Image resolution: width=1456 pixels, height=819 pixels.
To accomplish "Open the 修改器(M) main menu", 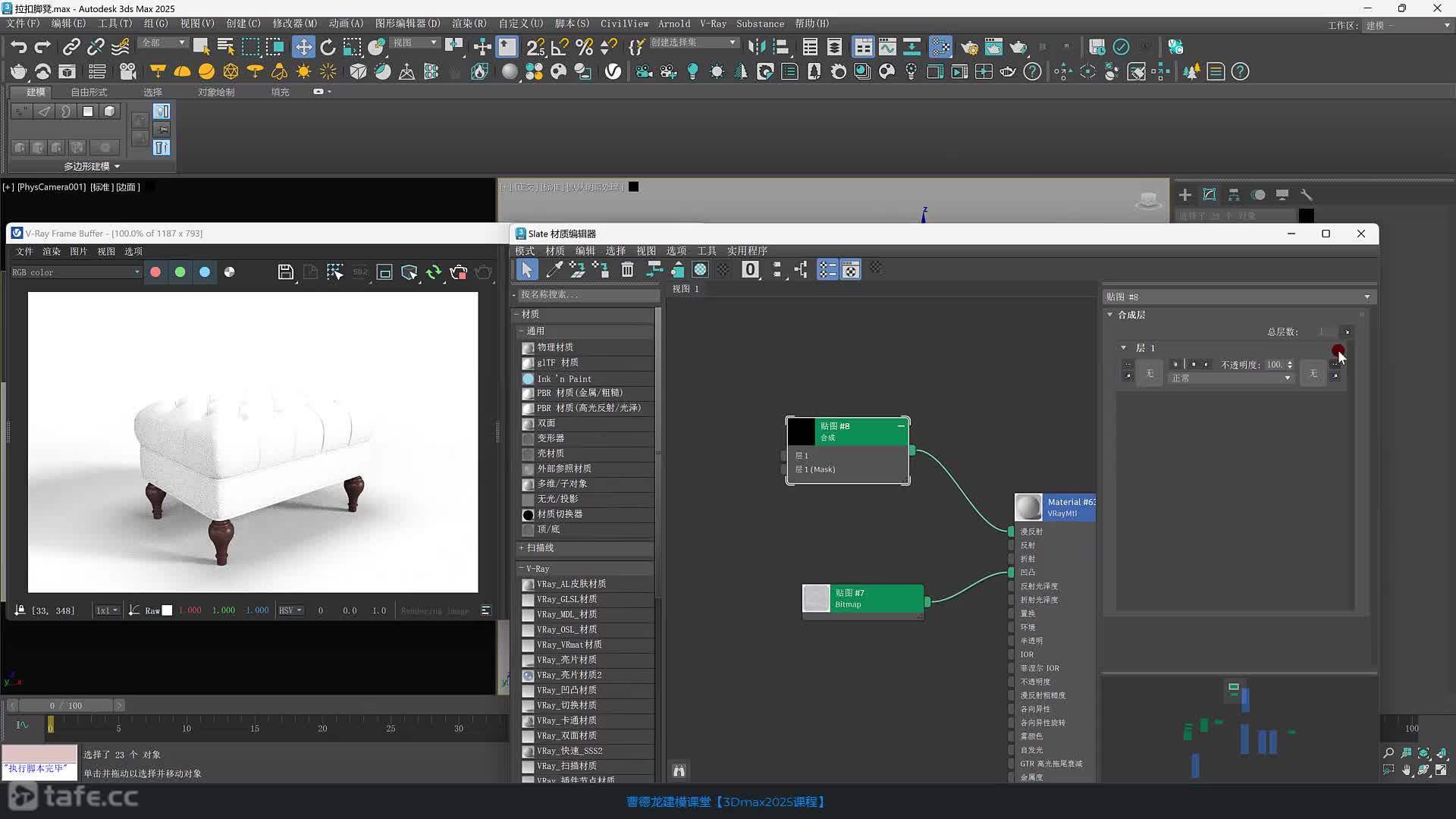I will coord(294,24).
